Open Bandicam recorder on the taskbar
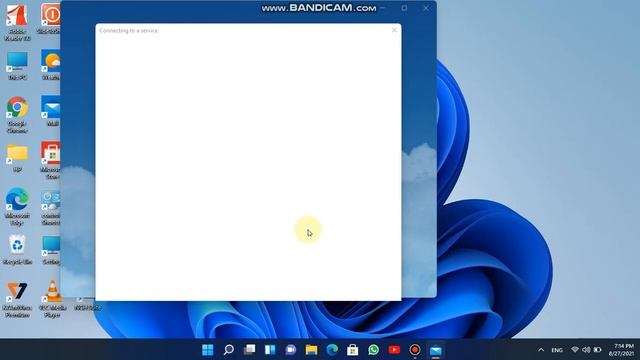This screenshot has width=640, height=360. coord(415,350)
